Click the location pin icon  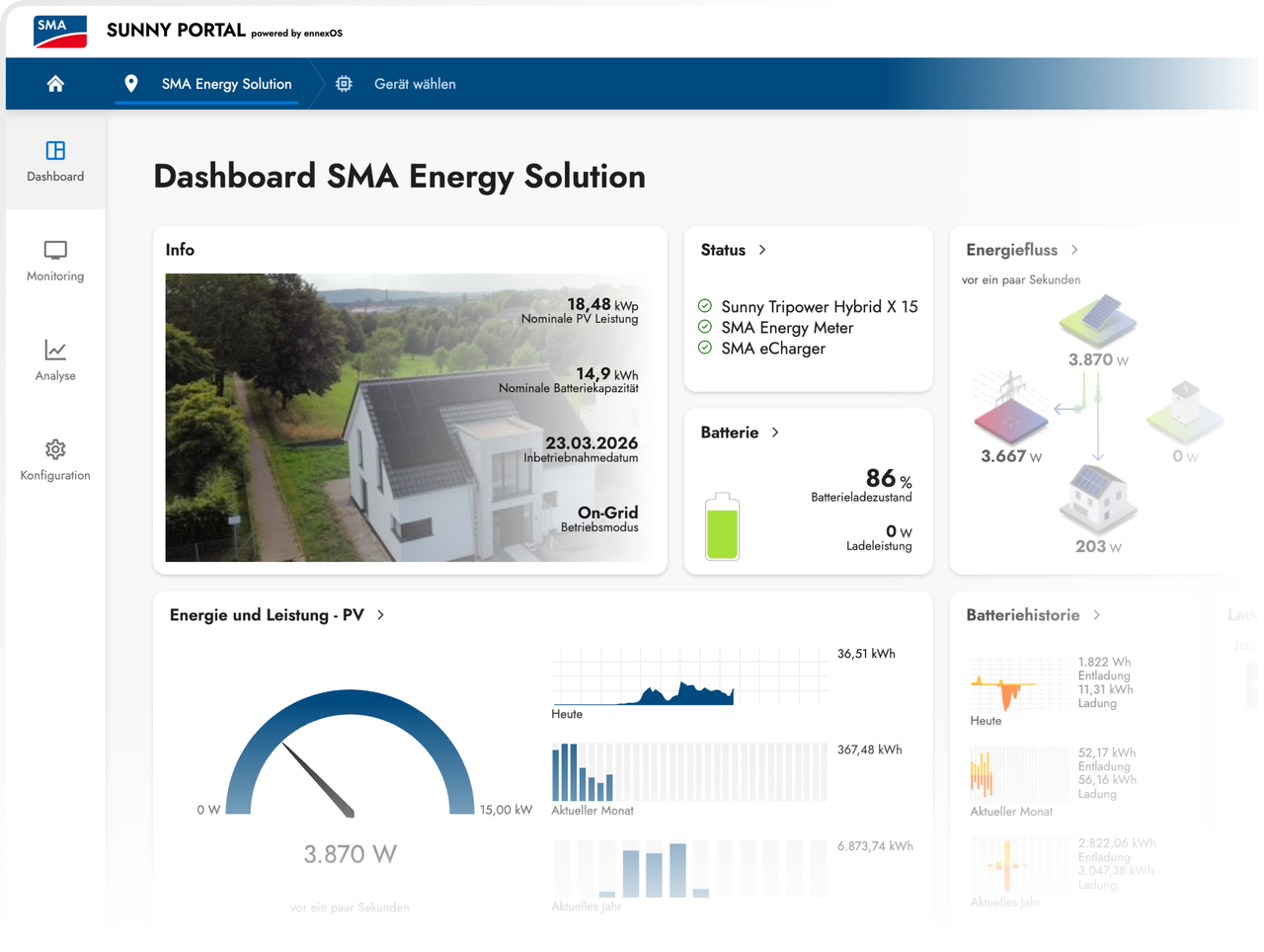130,84
